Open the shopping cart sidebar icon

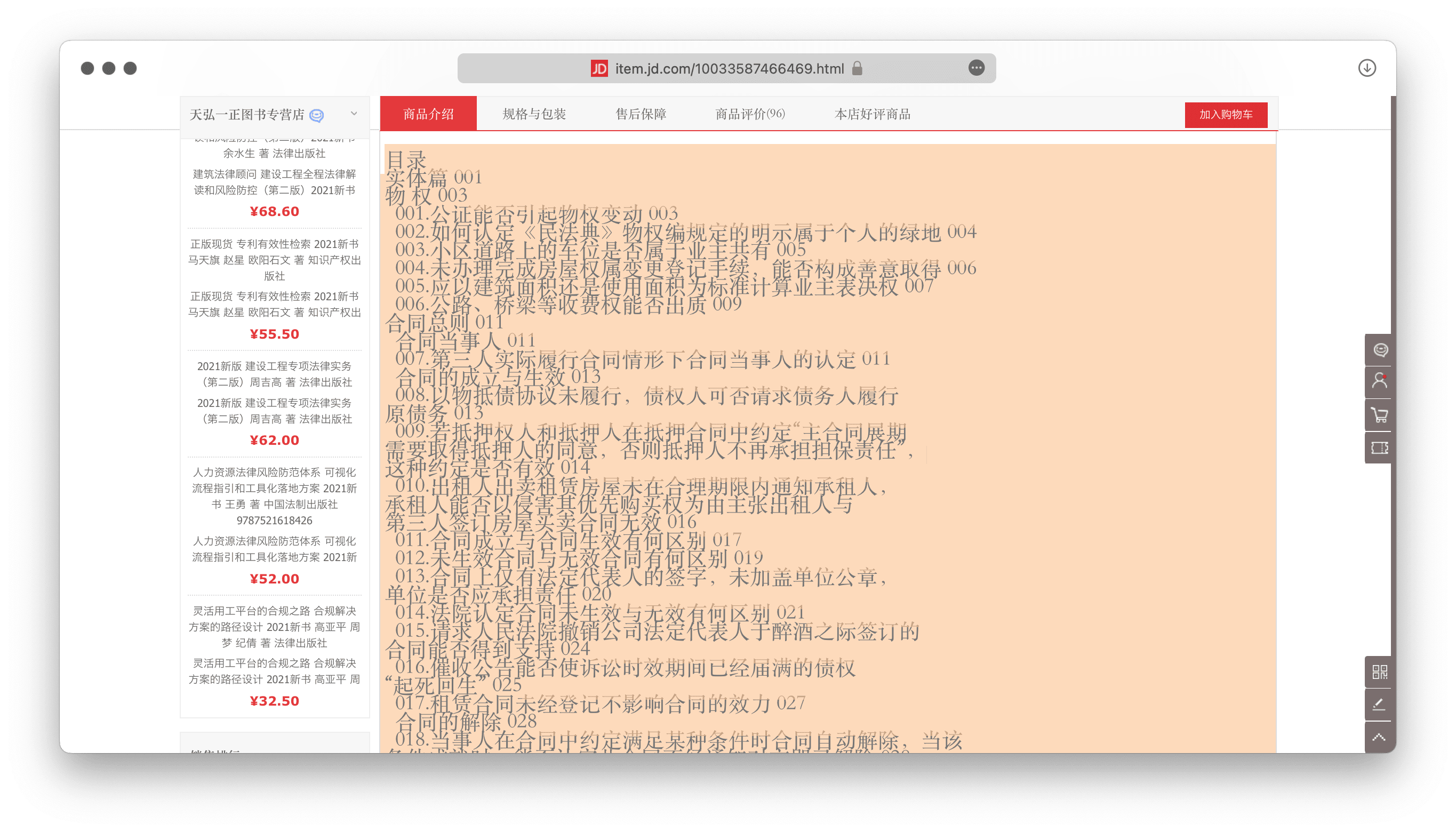(x=1380, y=415)
